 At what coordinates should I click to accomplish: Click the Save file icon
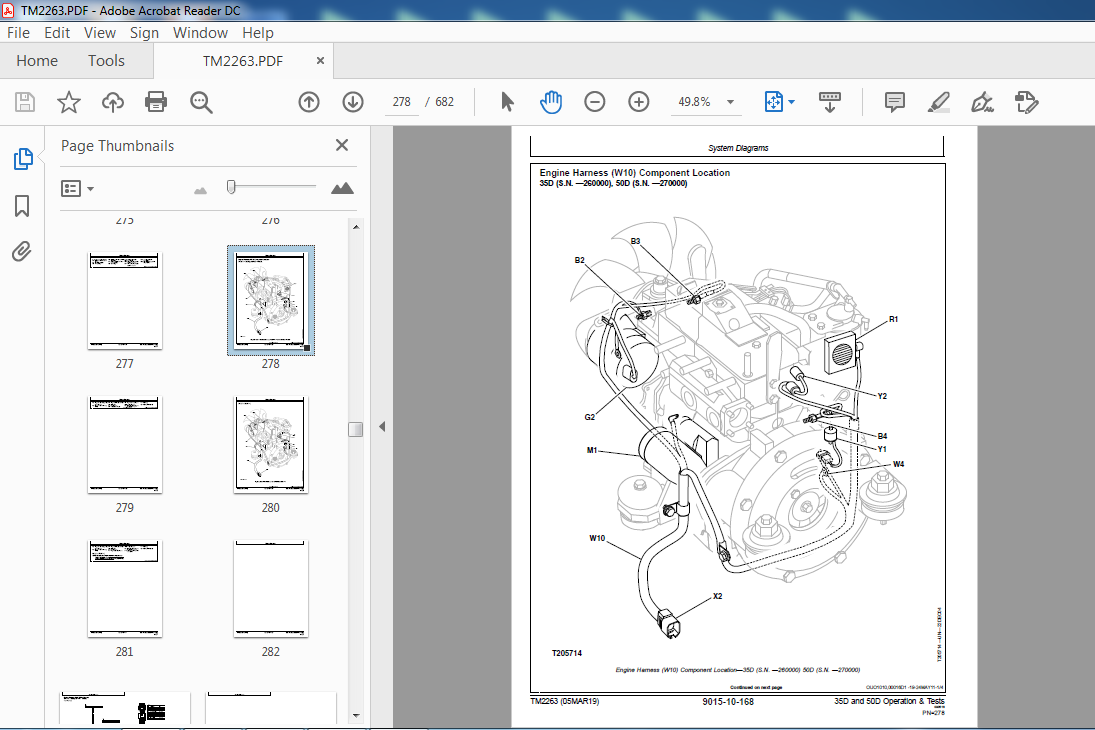click(25, 102)
